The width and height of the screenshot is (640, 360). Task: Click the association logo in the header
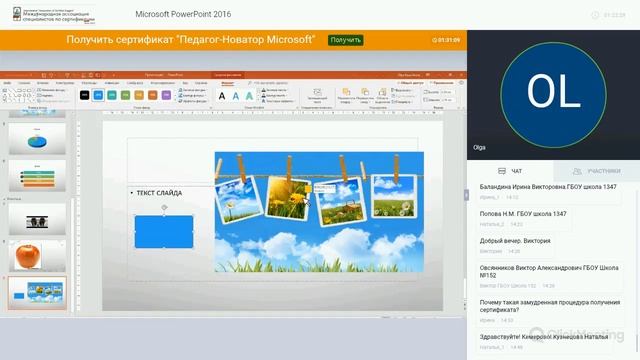(x=53, y=15)
